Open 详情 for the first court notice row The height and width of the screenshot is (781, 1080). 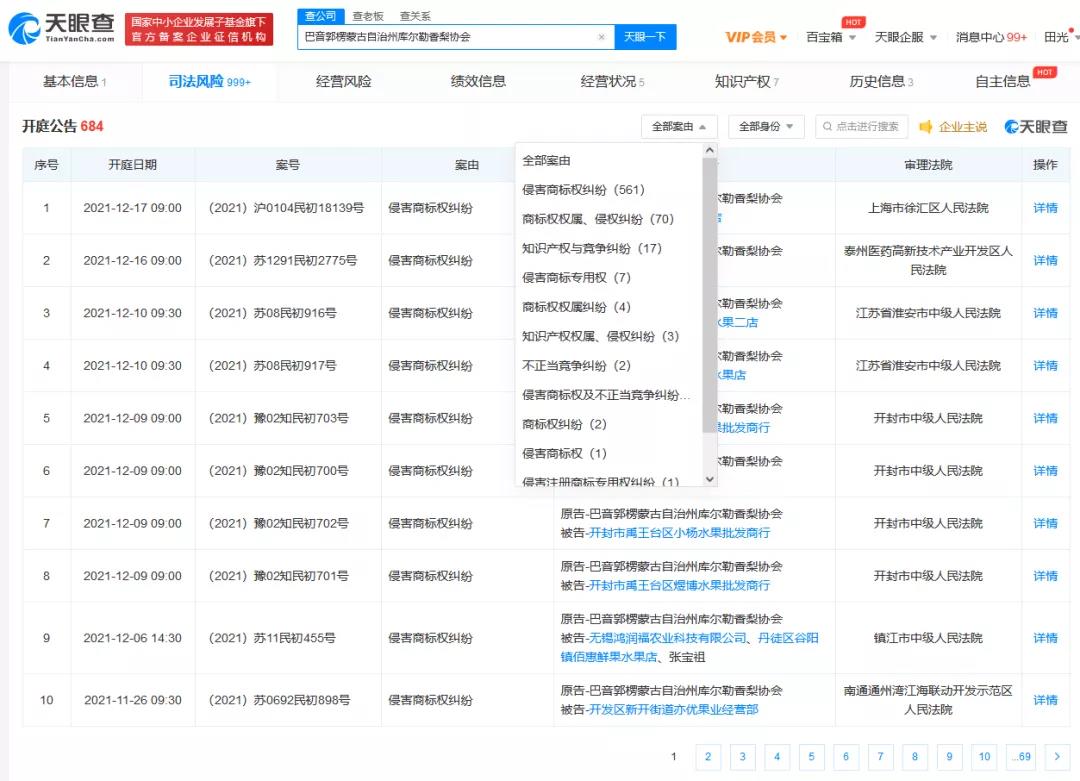pos(1045,208)
